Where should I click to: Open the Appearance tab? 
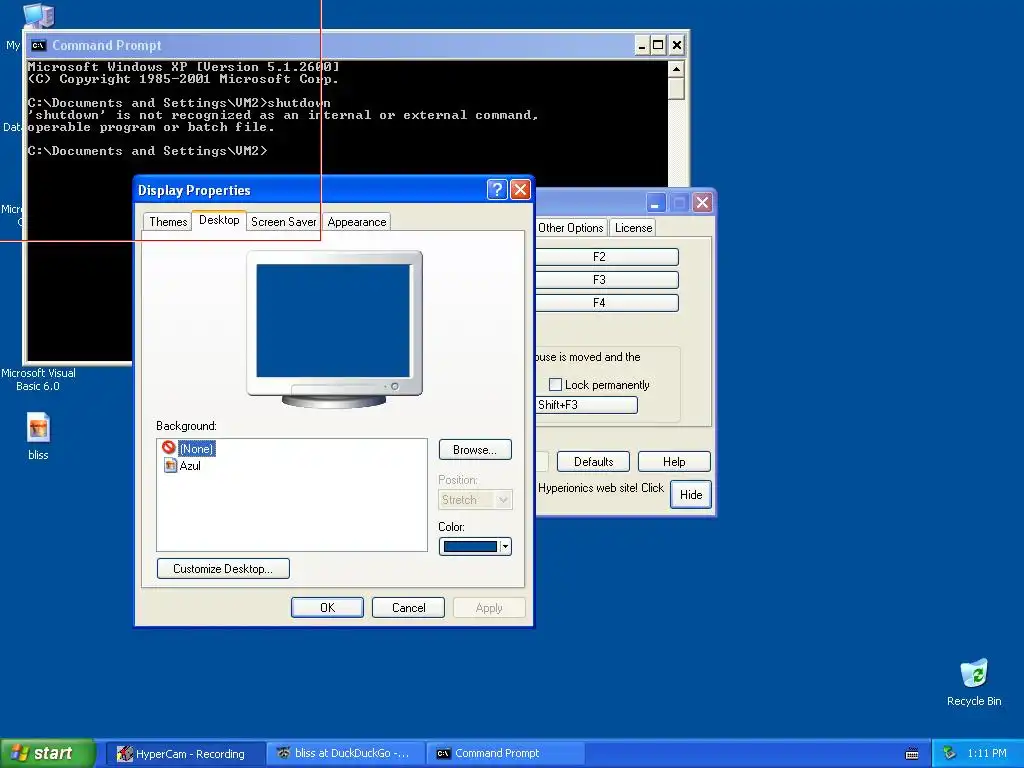click(x=357, y=221)
